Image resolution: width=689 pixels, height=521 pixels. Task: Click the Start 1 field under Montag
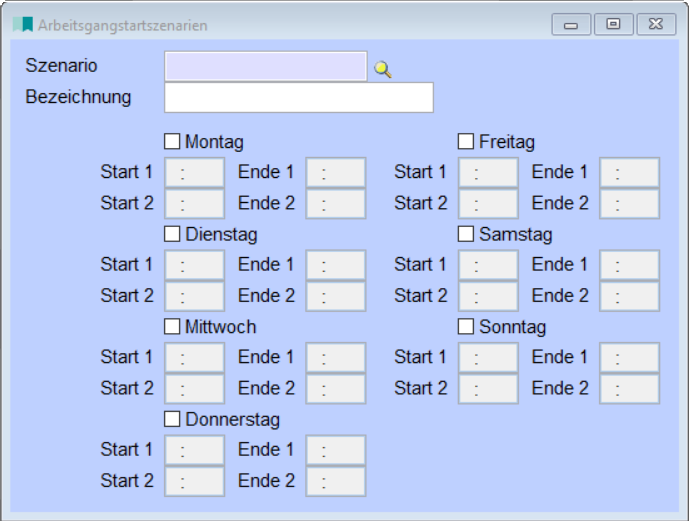194,172
